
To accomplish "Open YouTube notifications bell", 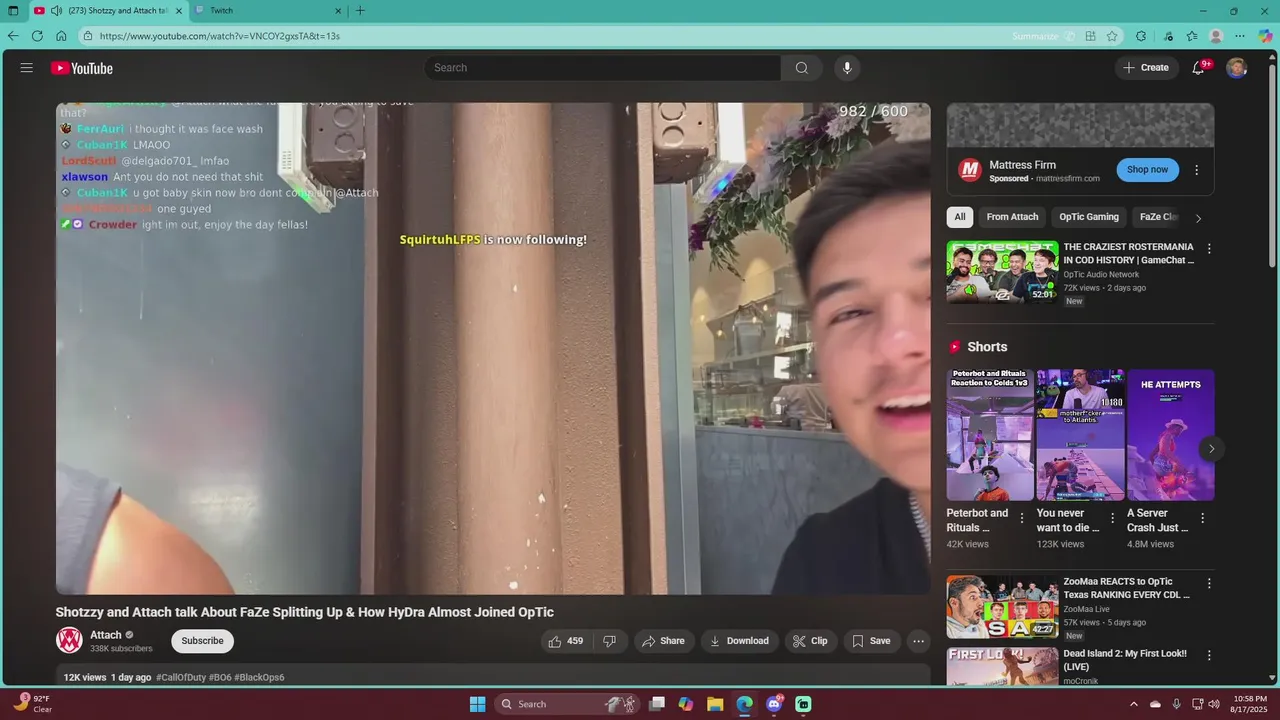I will 1198,68.
